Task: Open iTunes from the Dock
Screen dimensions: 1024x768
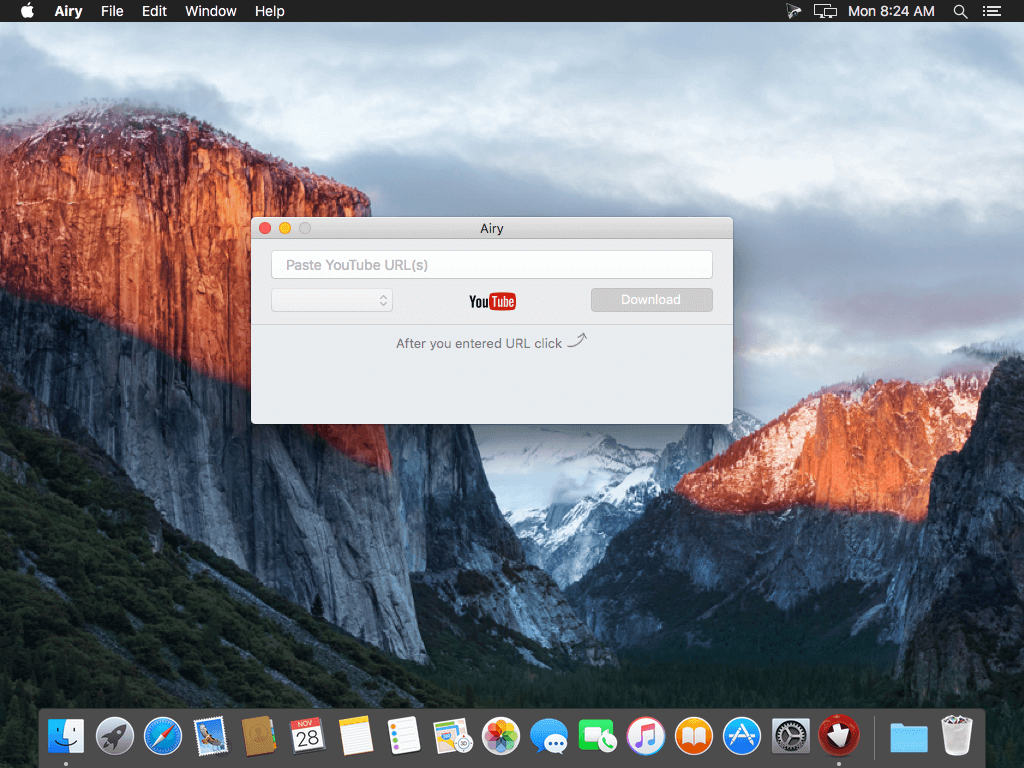Action: click(x=646, y=737)
